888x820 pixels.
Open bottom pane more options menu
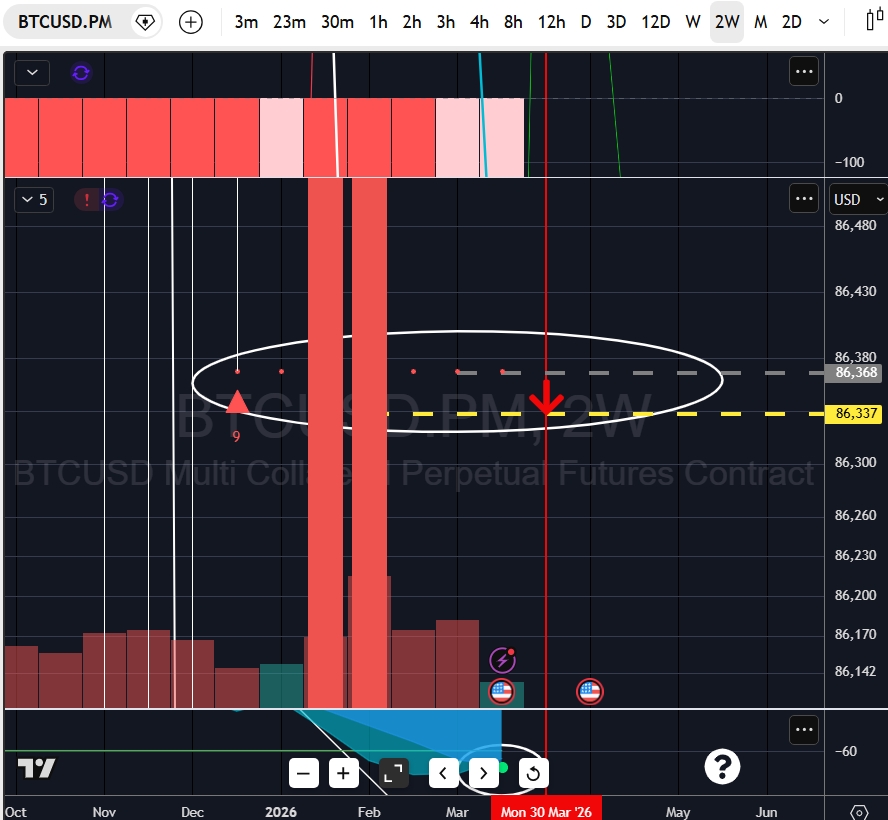804,729
